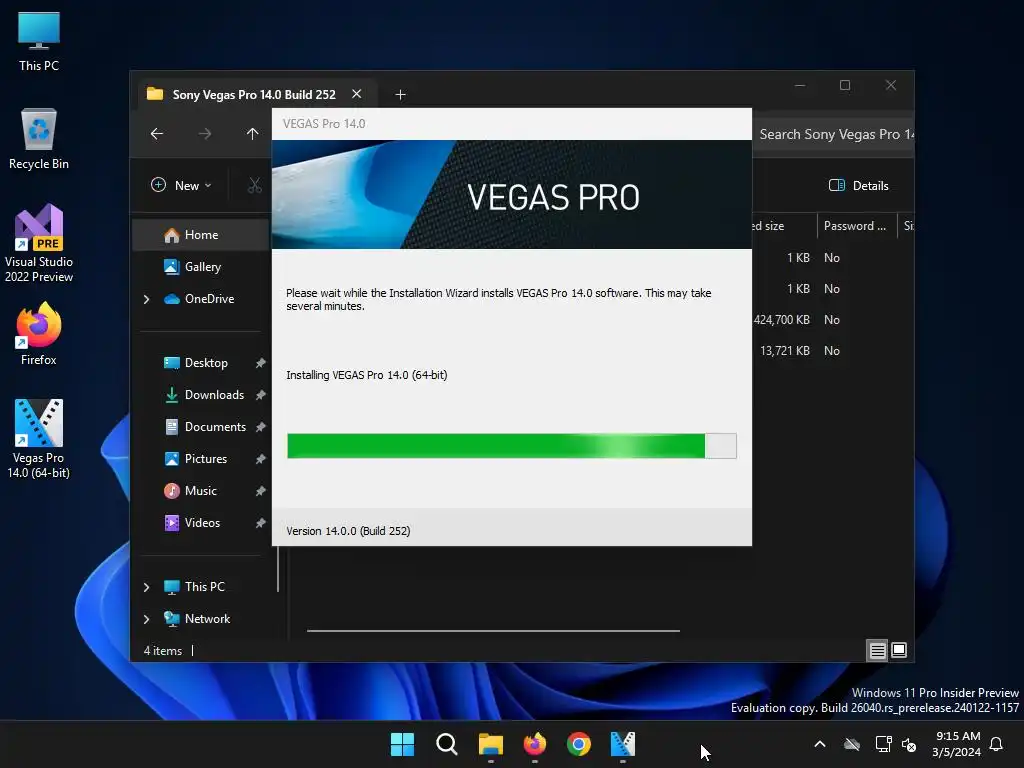This screenshot has width=1024, height=768.
Task: Select This PC in navigation pane
Action: pyautogui.click(x=195, y=587)
